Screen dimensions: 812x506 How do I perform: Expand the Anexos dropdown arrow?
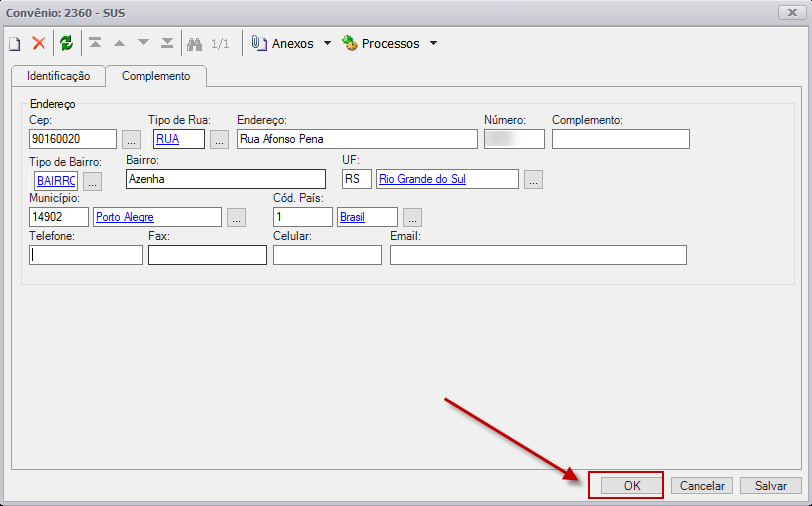(327, 44)
